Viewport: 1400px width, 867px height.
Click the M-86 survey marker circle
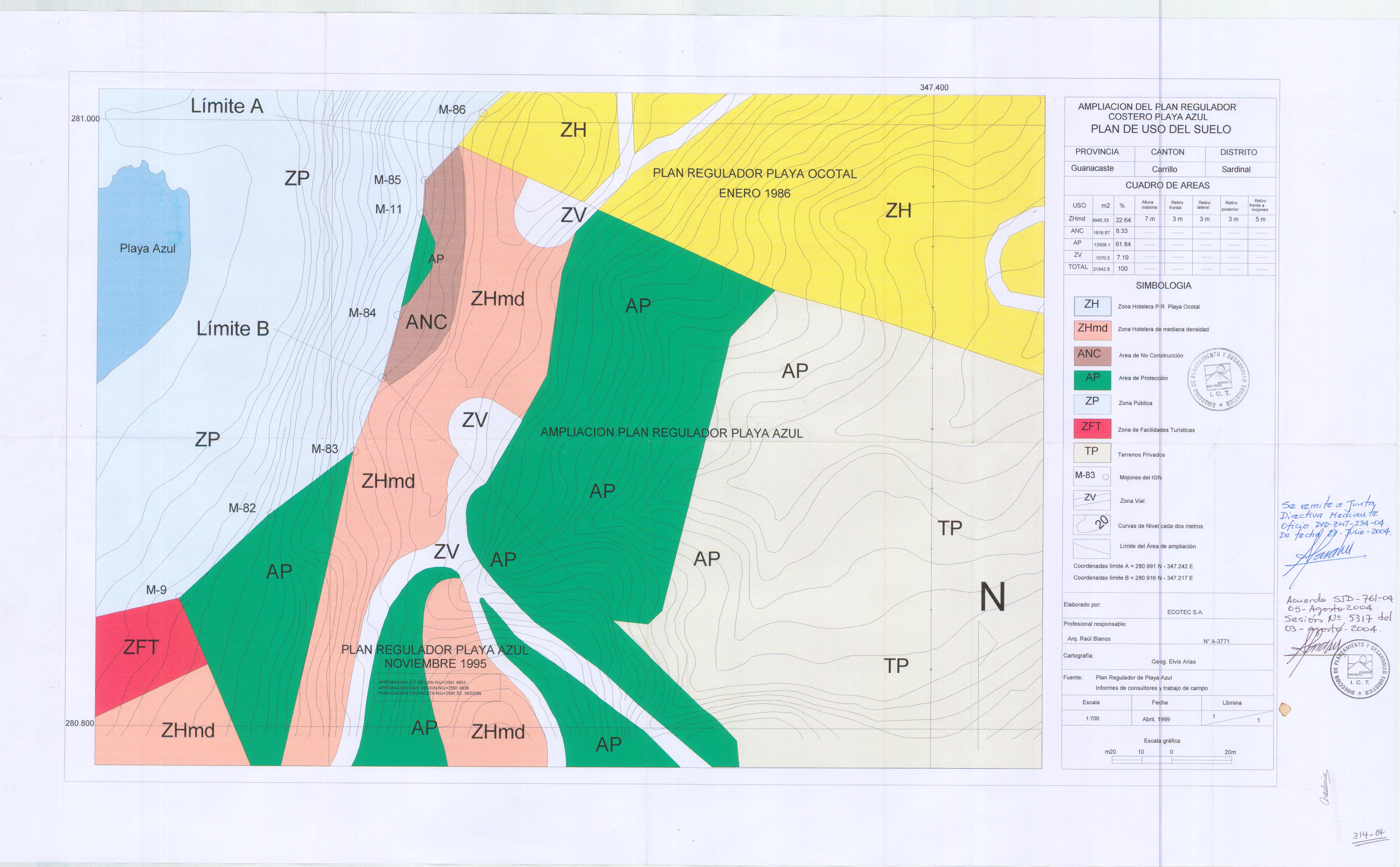pos(484,114)
